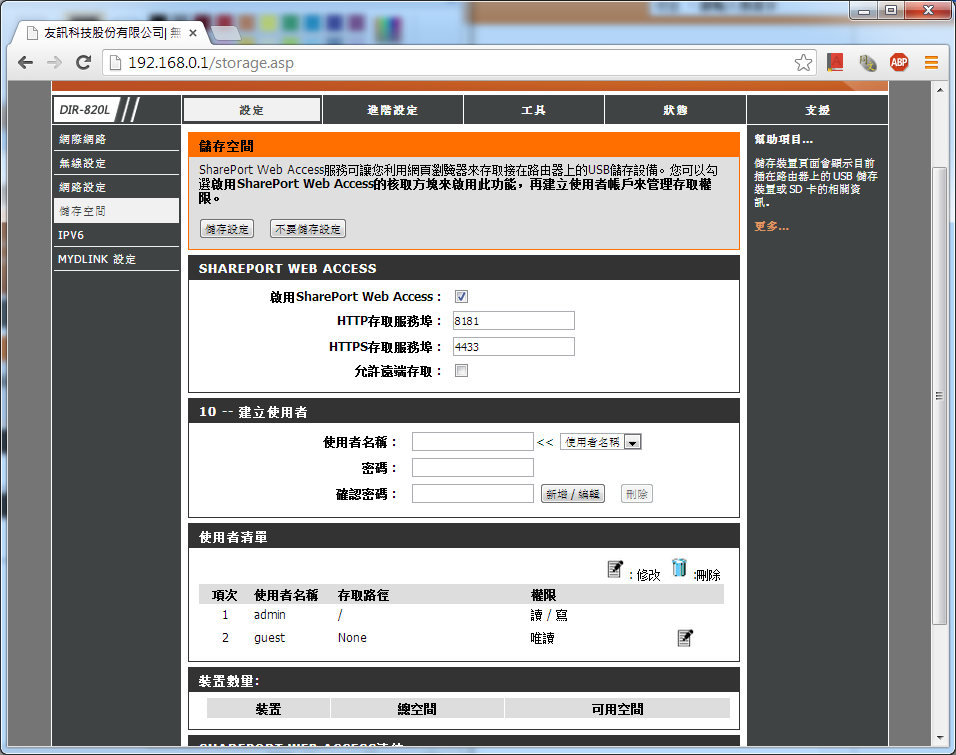Disable the SharePort Web Access checkbox
956x755 pixels.
(x=461, y=297)
